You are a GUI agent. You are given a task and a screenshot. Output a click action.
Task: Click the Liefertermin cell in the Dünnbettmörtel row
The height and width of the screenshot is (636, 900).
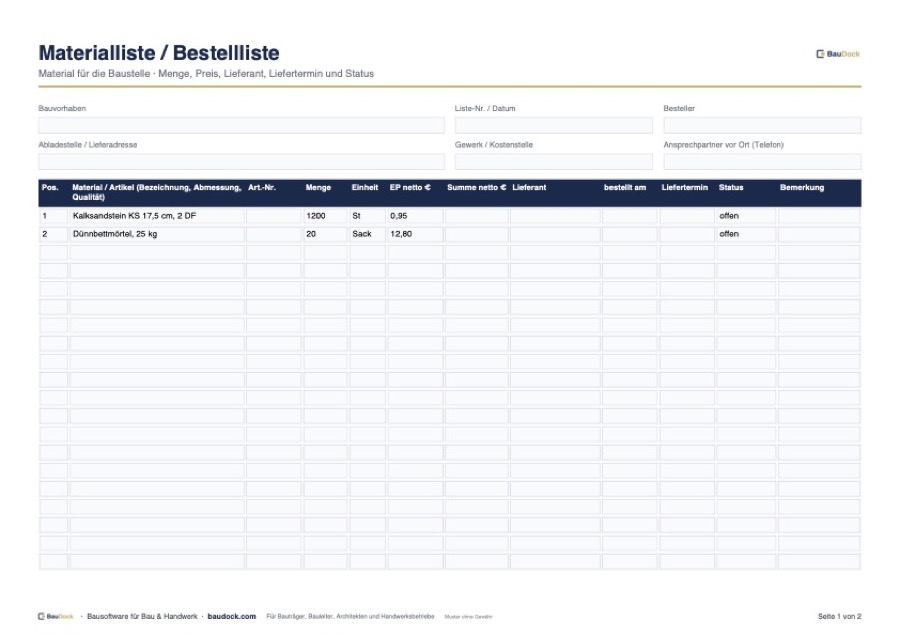click(686, 234)
